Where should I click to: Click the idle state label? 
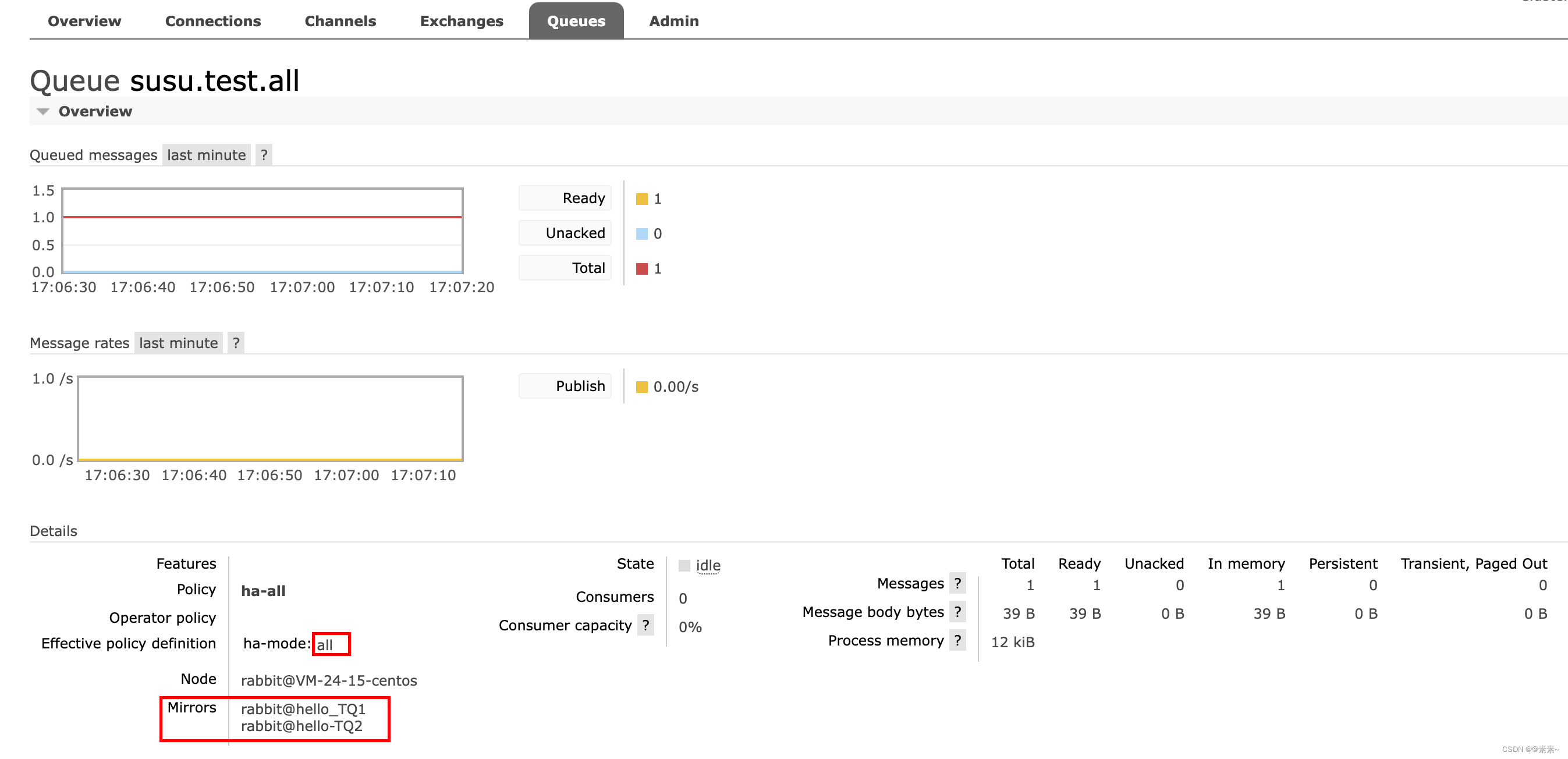(x=707, y=565)
